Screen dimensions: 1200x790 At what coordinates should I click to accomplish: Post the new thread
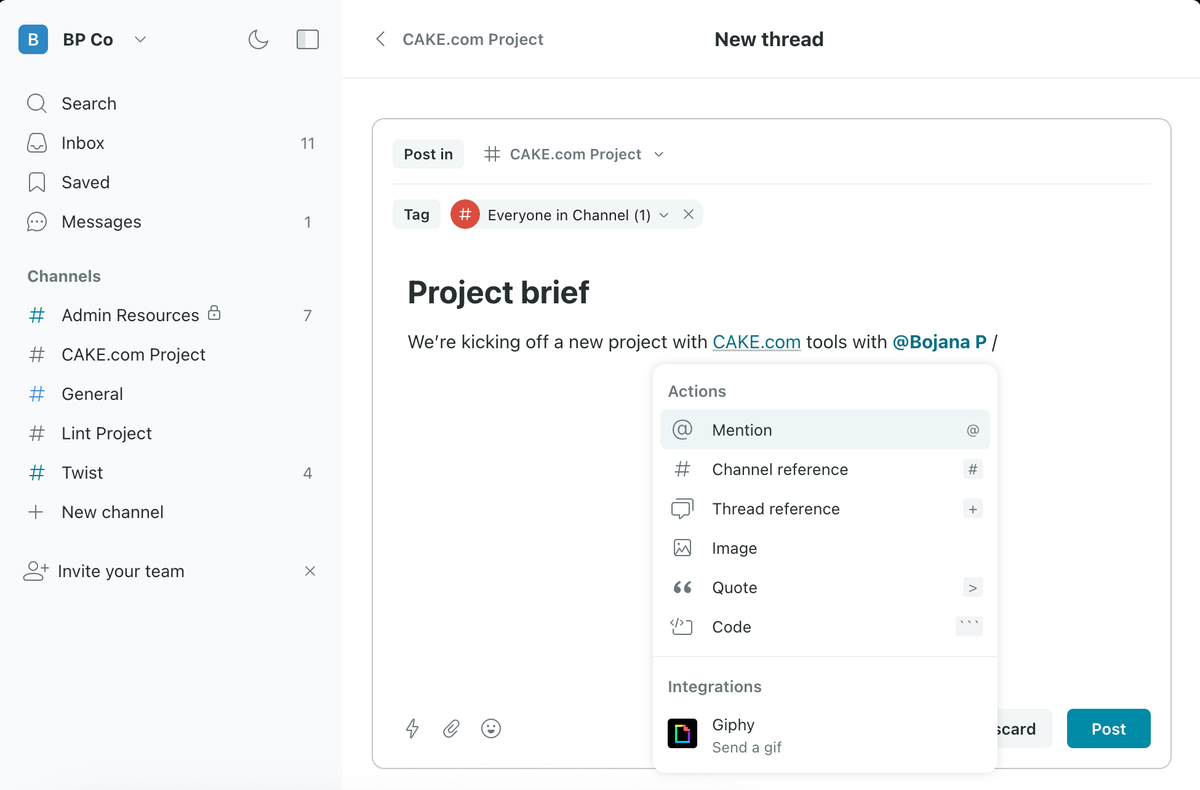point(1108,729)
